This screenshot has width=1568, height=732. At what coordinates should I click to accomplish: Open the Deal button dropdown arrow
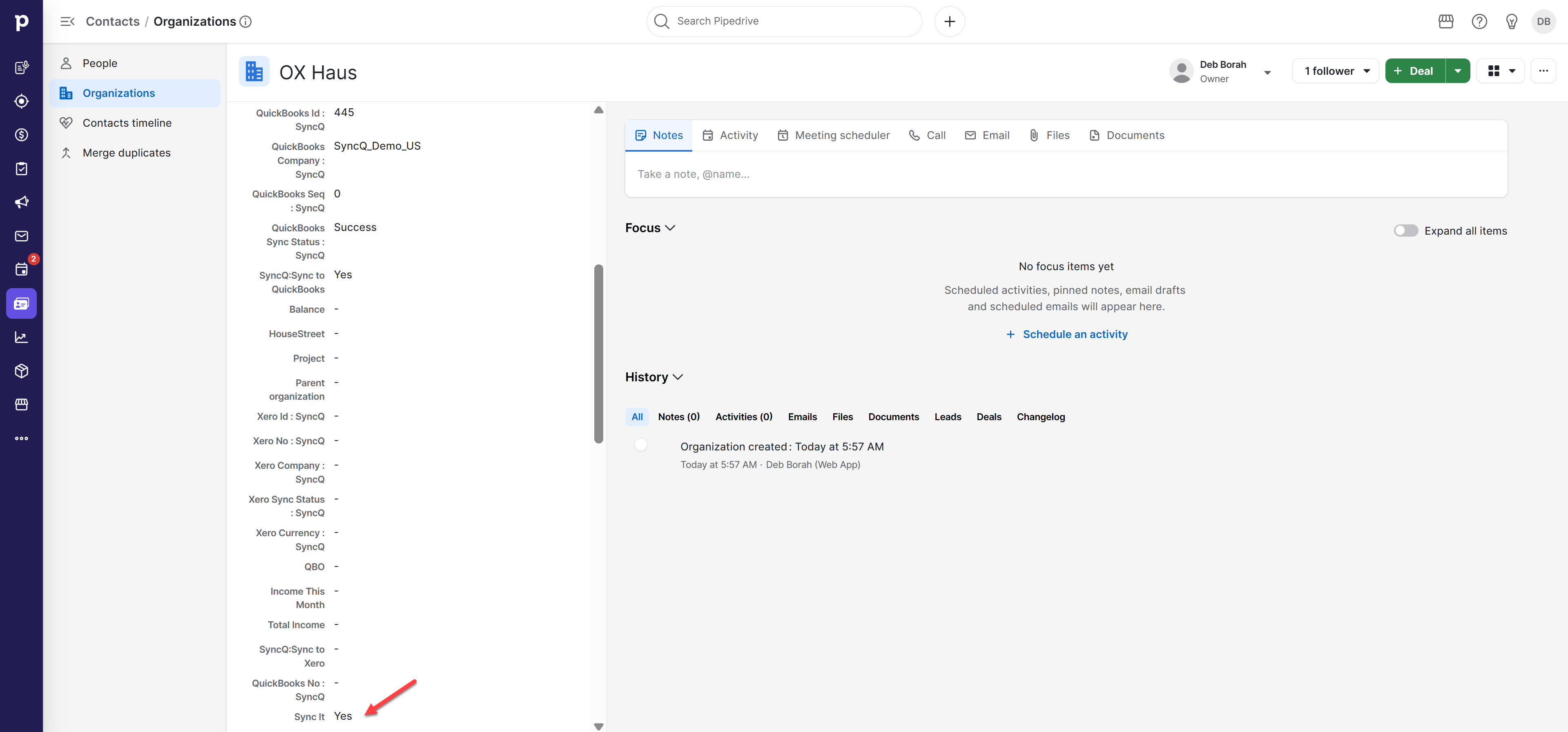click(x=1457, y=71)
